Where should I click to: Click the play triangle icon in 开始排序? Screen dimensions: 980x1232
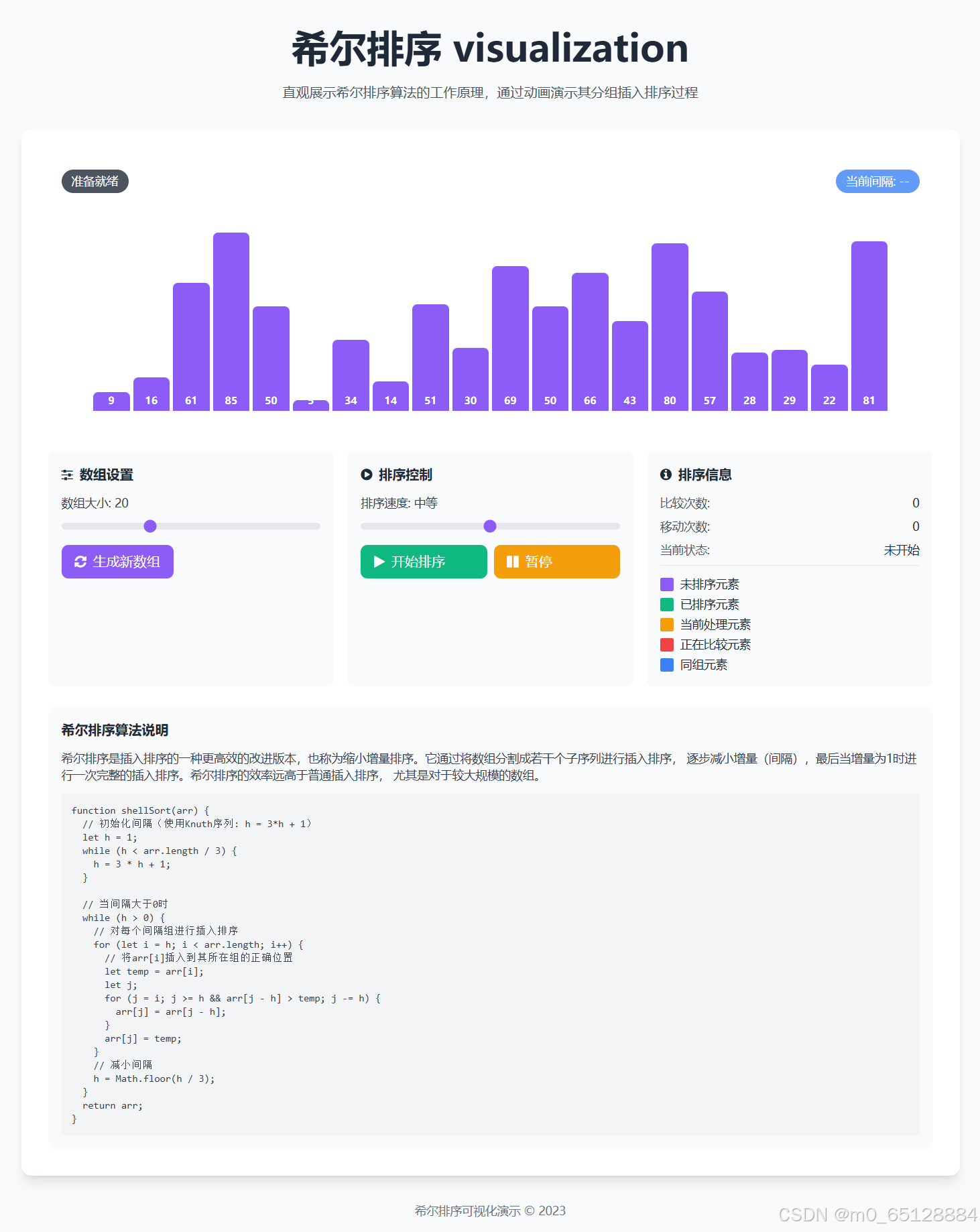379,562
